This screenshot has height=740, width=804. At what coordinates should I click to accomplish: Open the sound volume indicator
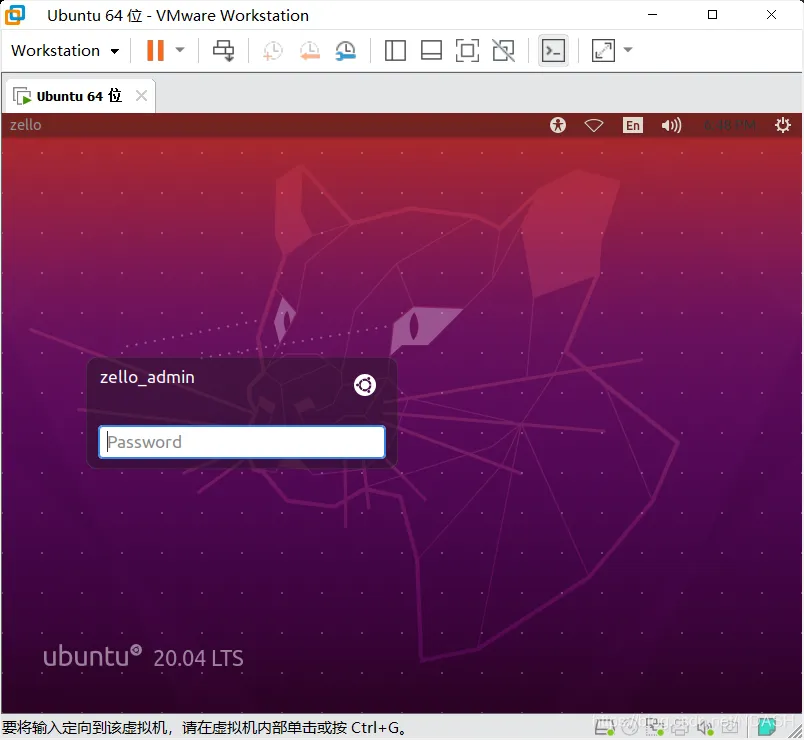671,125
